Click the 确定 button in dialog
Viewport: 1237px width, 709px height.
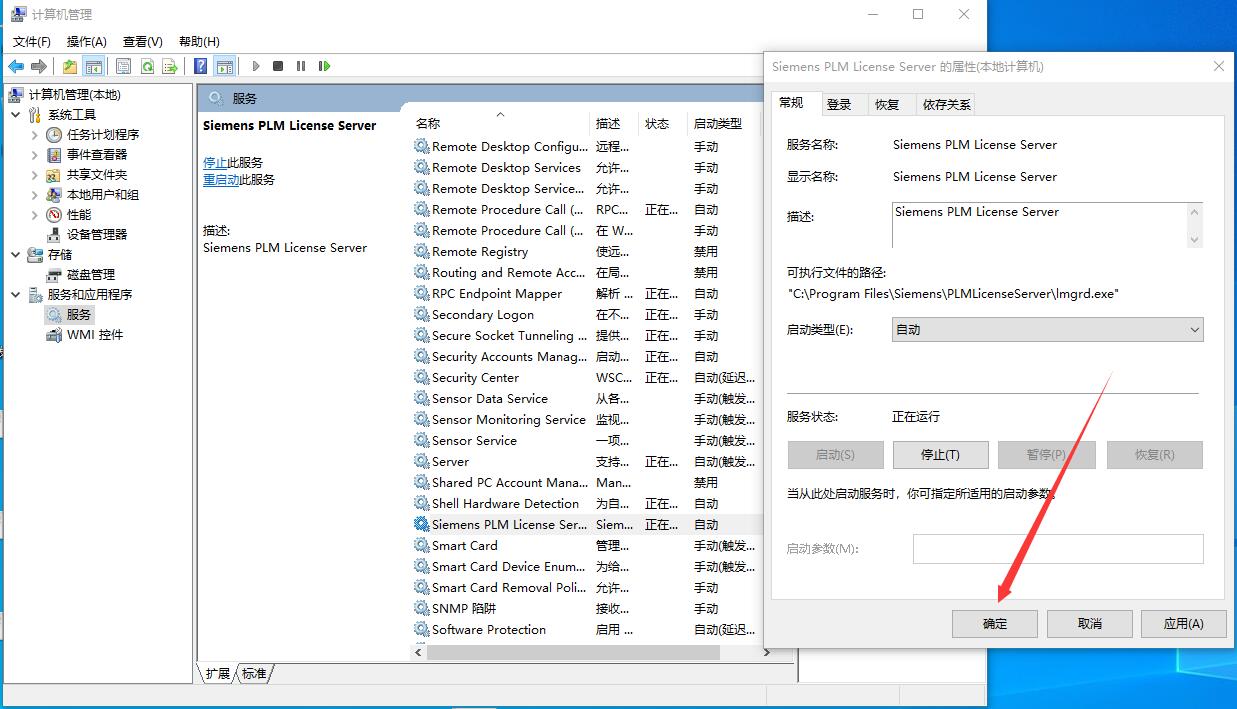(994, 623)
